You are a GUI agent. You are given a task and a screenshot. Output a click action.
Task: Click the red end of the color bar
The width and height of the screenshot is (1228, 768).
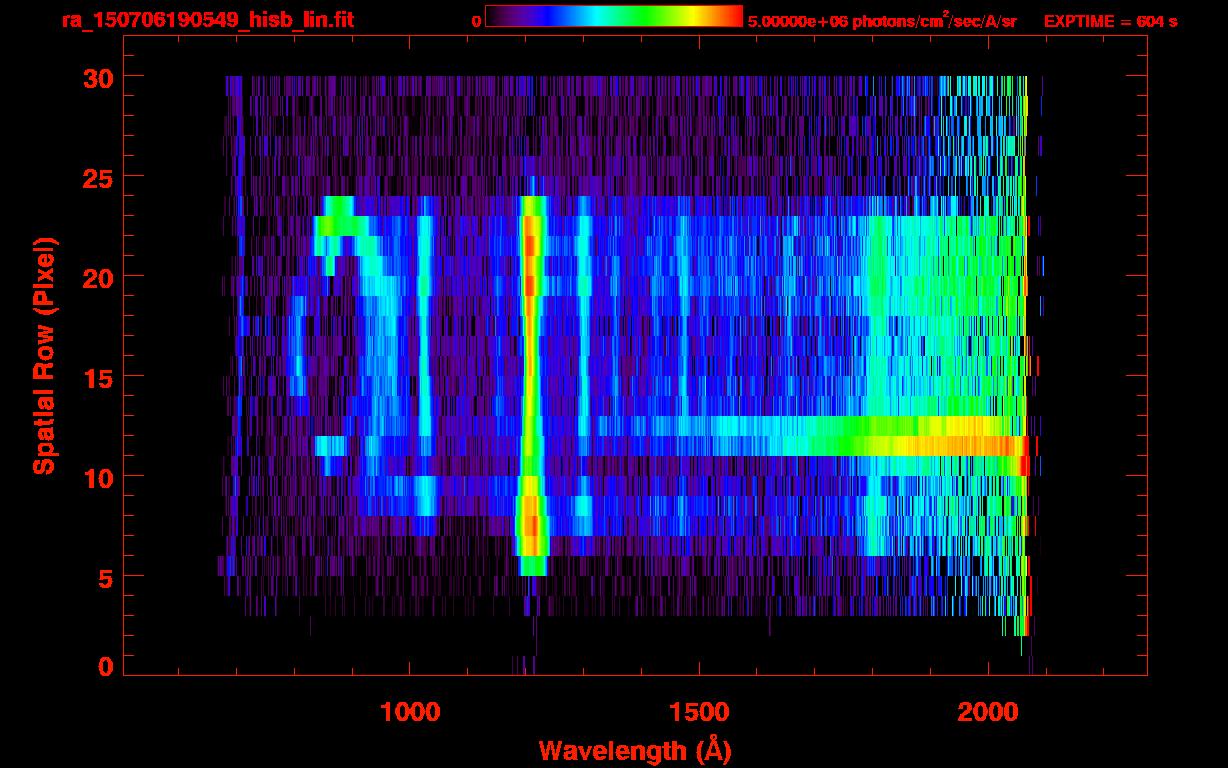(x=730, y=17)
